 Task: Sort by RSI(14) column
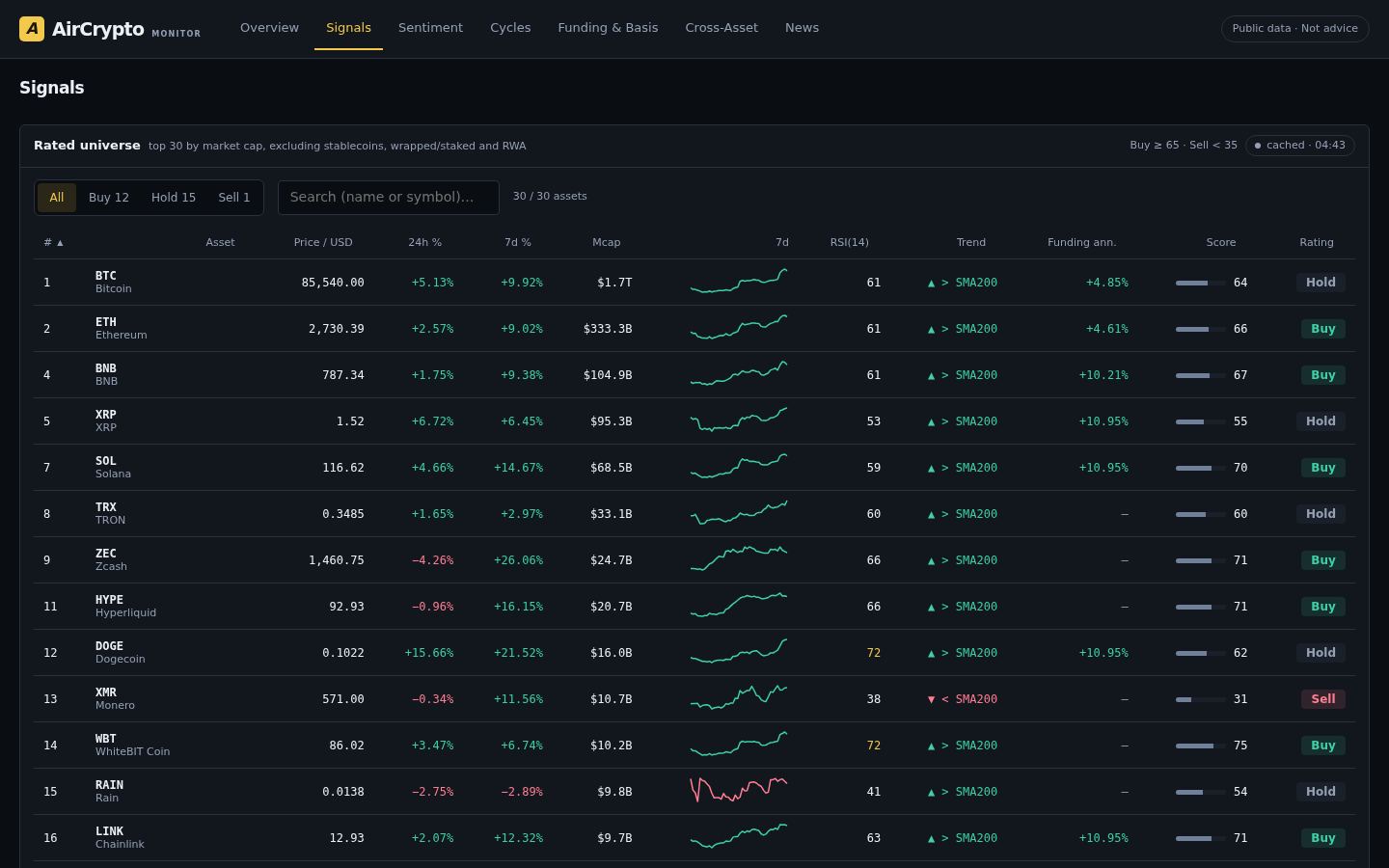850,242
